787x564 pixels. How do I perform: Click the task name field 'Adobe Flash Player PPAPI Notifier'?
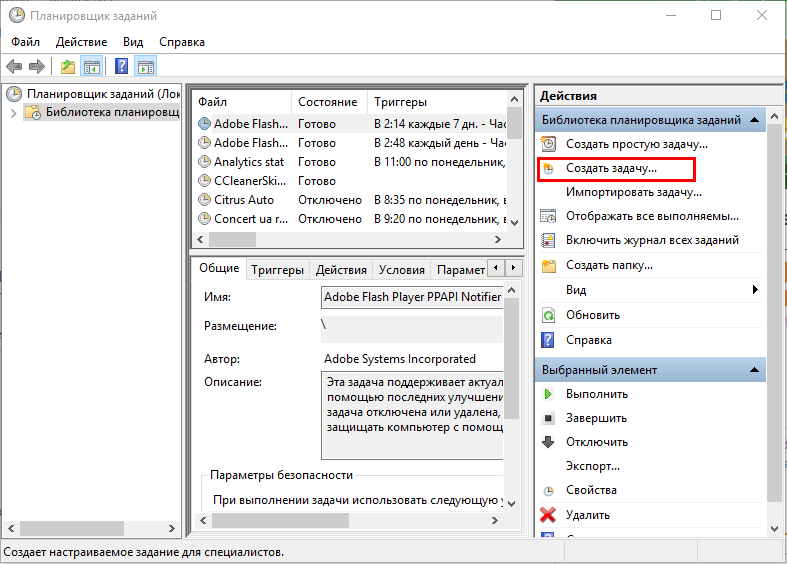coord(412,297)
